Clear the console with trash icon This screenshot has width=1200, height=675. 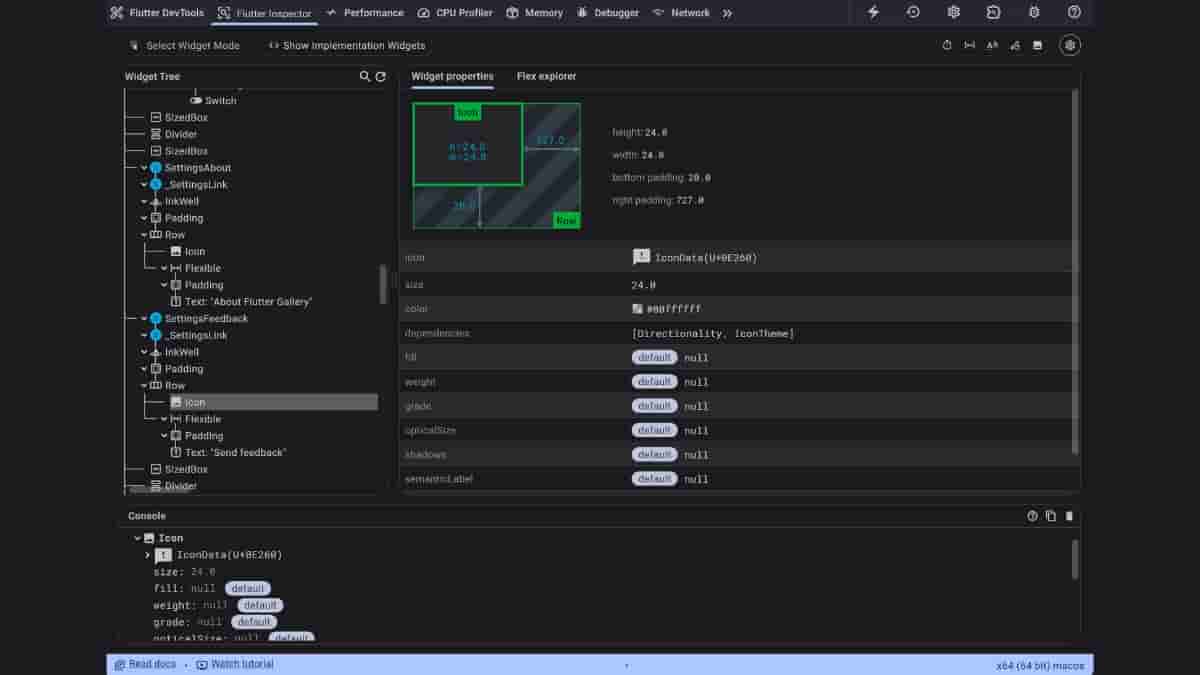click(1069, 516)
